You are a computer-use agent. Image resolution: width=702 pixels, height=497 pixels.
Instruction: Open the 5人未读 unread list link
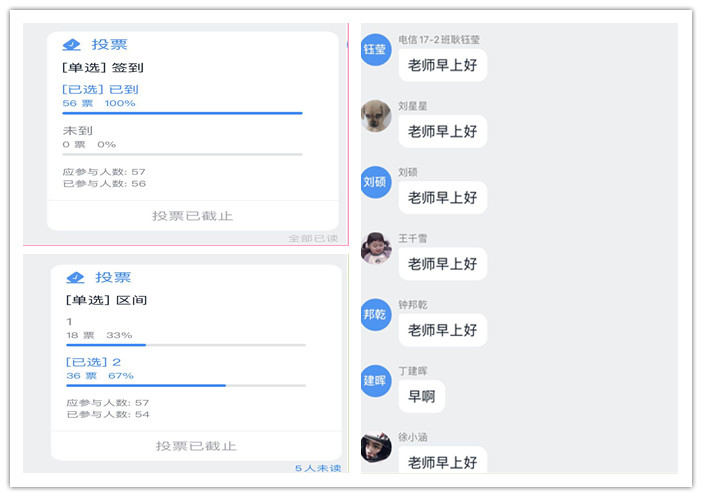317,468
